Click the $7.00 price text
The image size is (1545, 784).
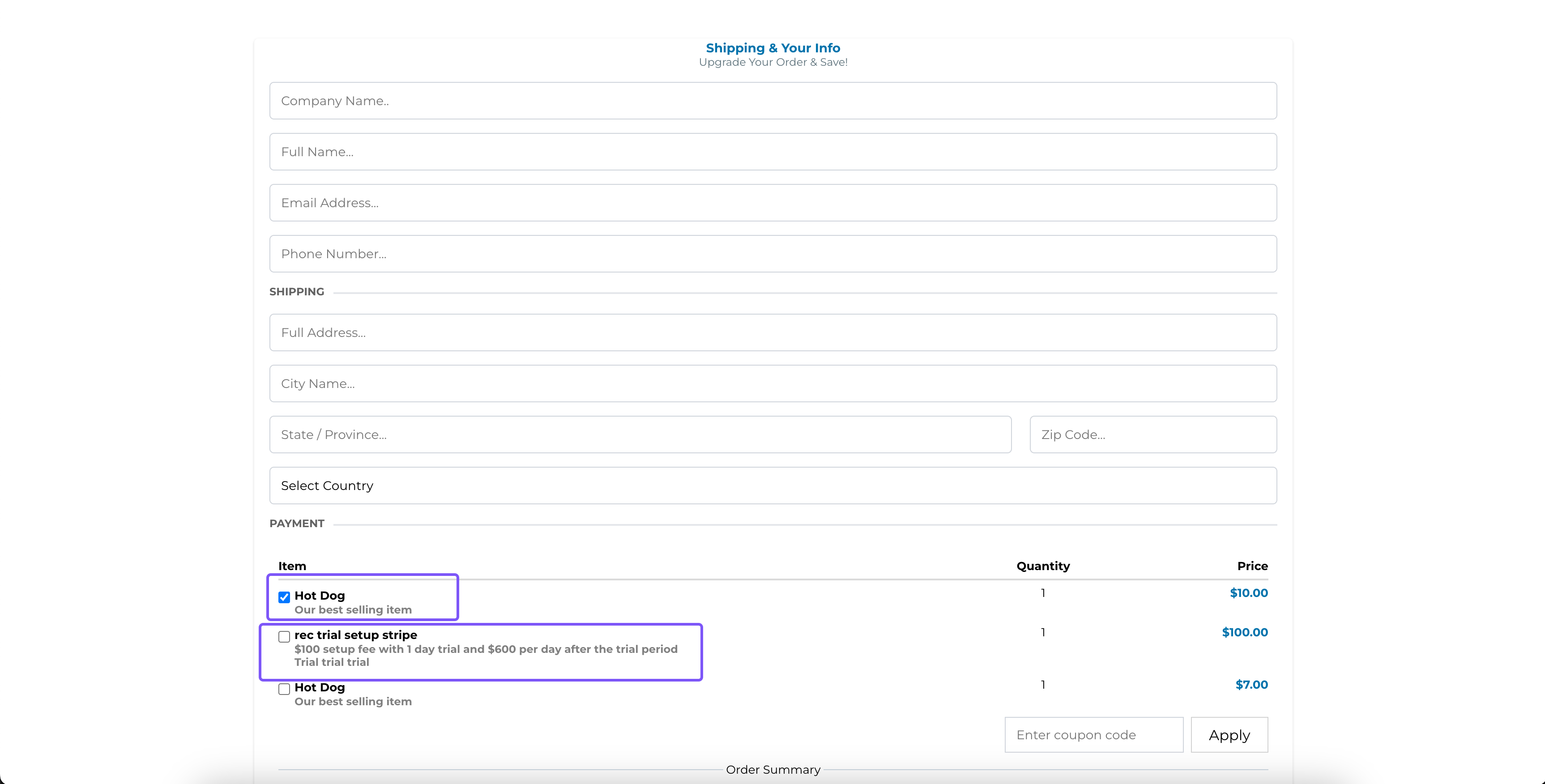pos(1251,684)
